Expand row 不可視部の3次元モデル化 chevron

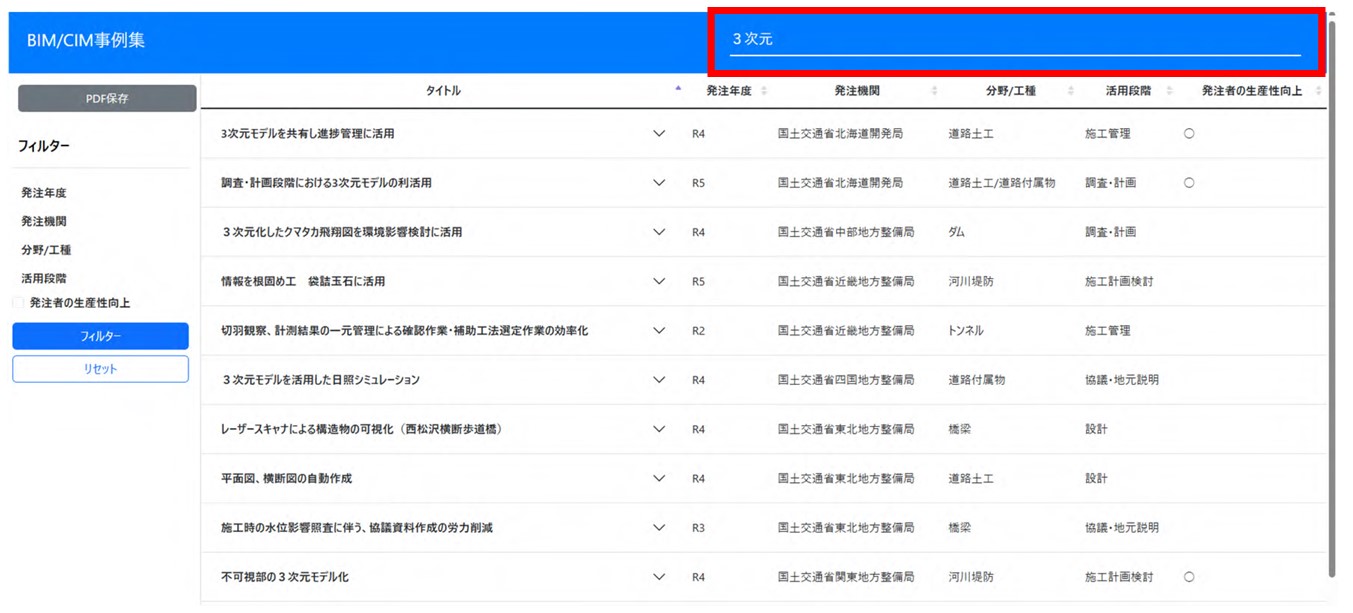coord(659,577)
